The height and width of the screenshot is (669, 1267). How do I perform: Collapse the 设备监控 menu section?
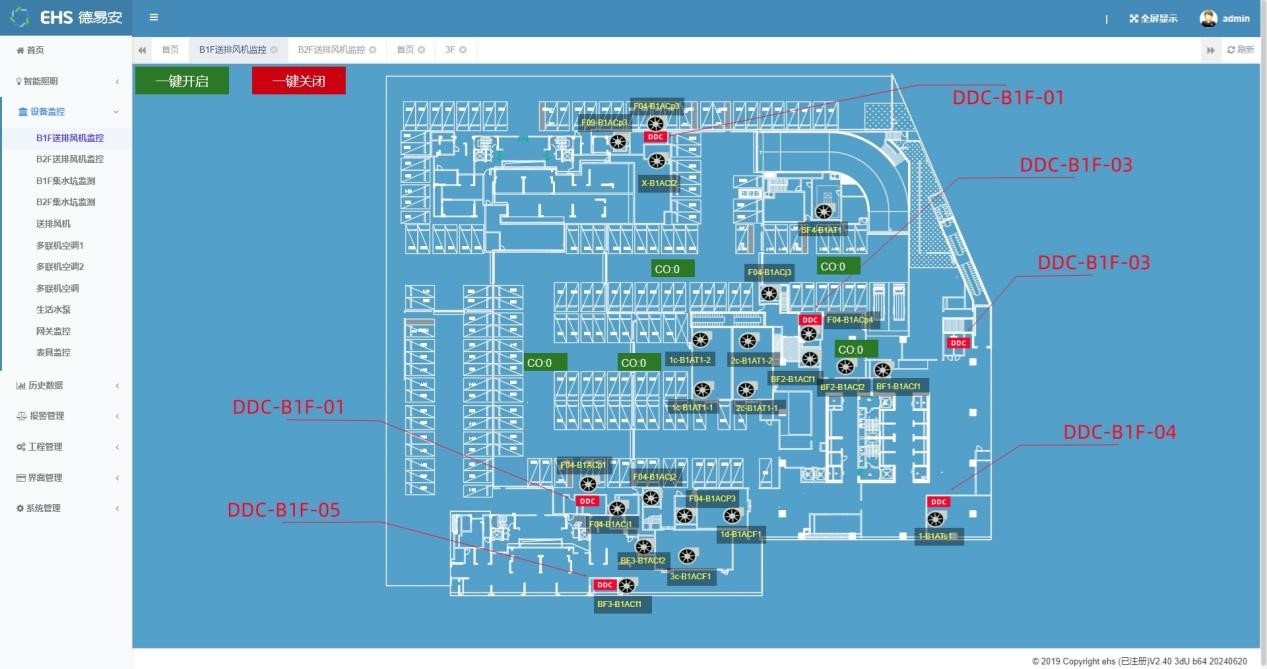click(65, 112)
